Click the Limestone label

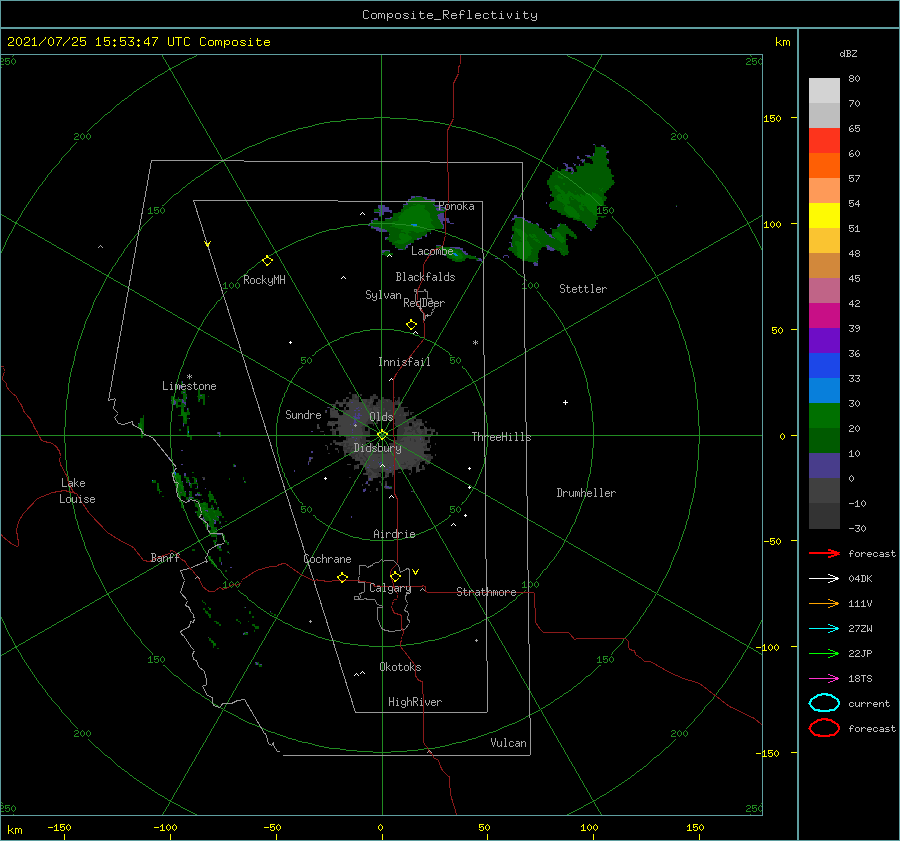click(189, 386)
